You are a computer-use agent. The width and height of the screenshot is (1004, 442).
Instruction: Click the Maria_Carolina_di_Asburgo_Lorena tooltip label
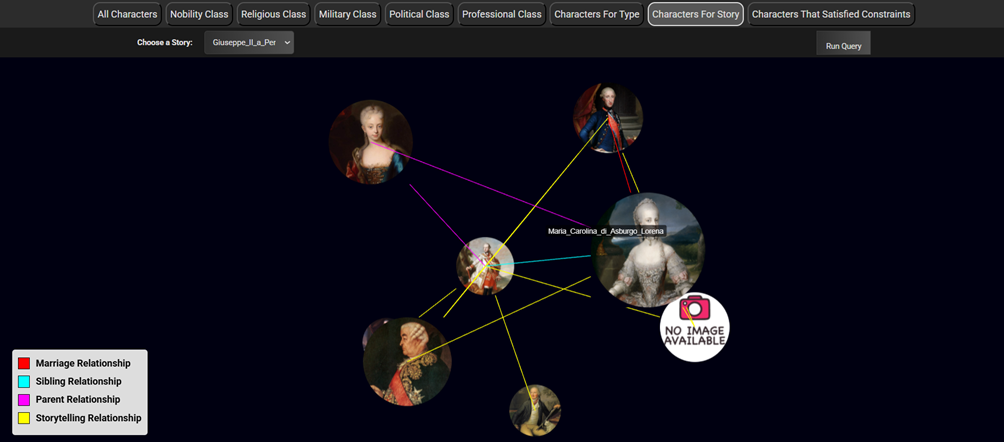pyautogui.click(x=606, y=231)
